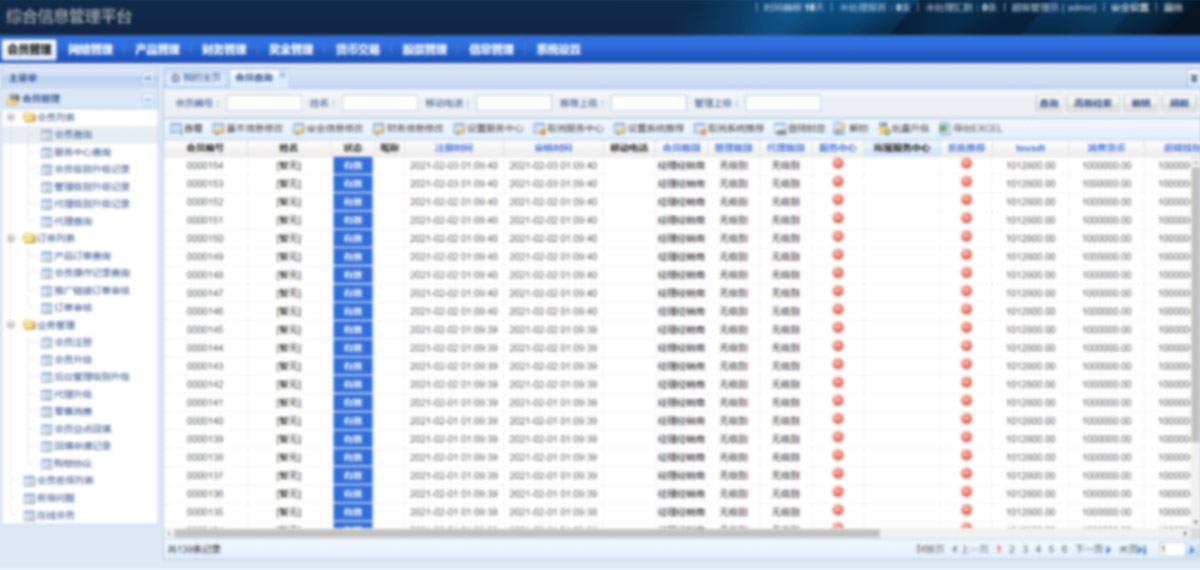Click the 设置系统推荐 toolbar icon

coord(619,129)
